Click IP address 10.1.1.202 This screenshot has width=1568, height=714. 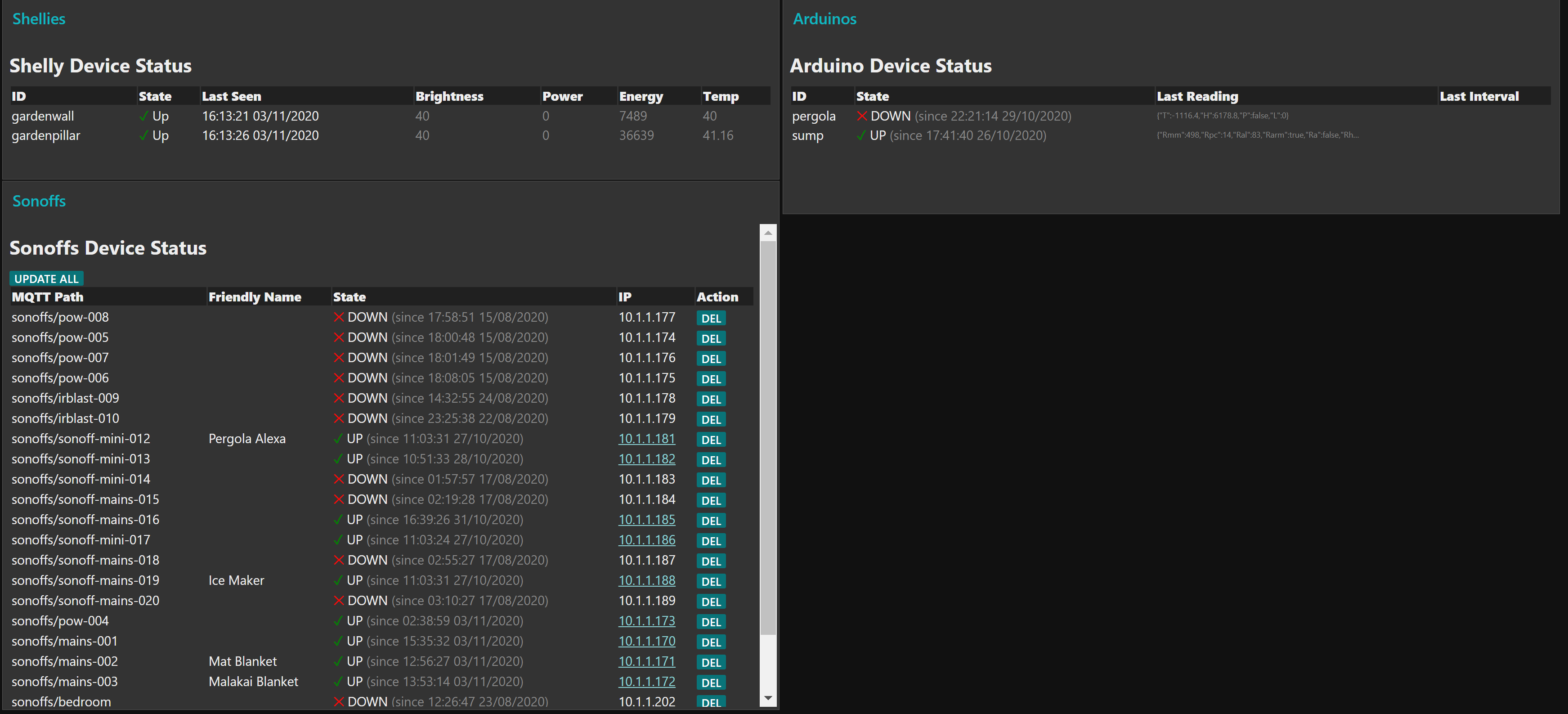tap(646, 702)
